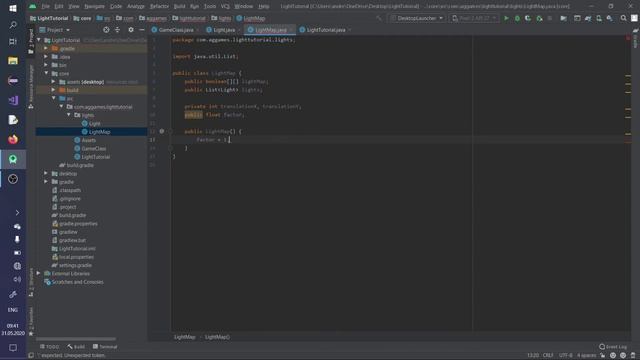Click the Profile run icon
Viewport: 640px width, 360px height.
pyautogui.click(x=539, y=18)
